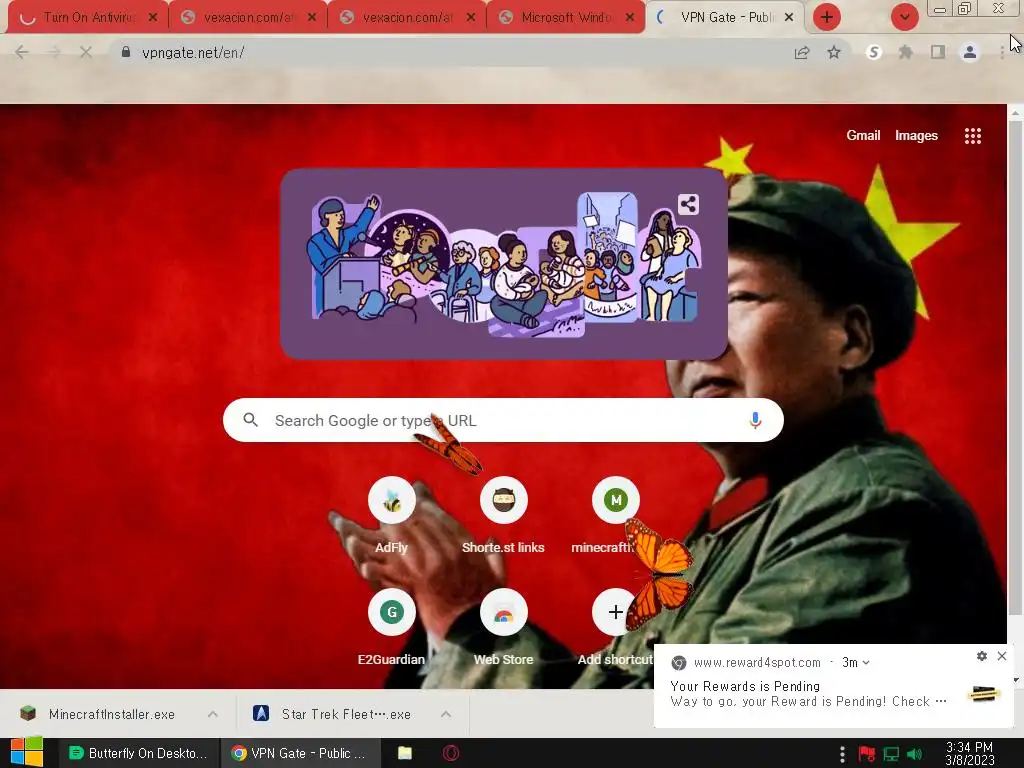This screenshot has height=768, width=1024.
Task: Close the Microsoft Windows tab
Action: point(630,18)
